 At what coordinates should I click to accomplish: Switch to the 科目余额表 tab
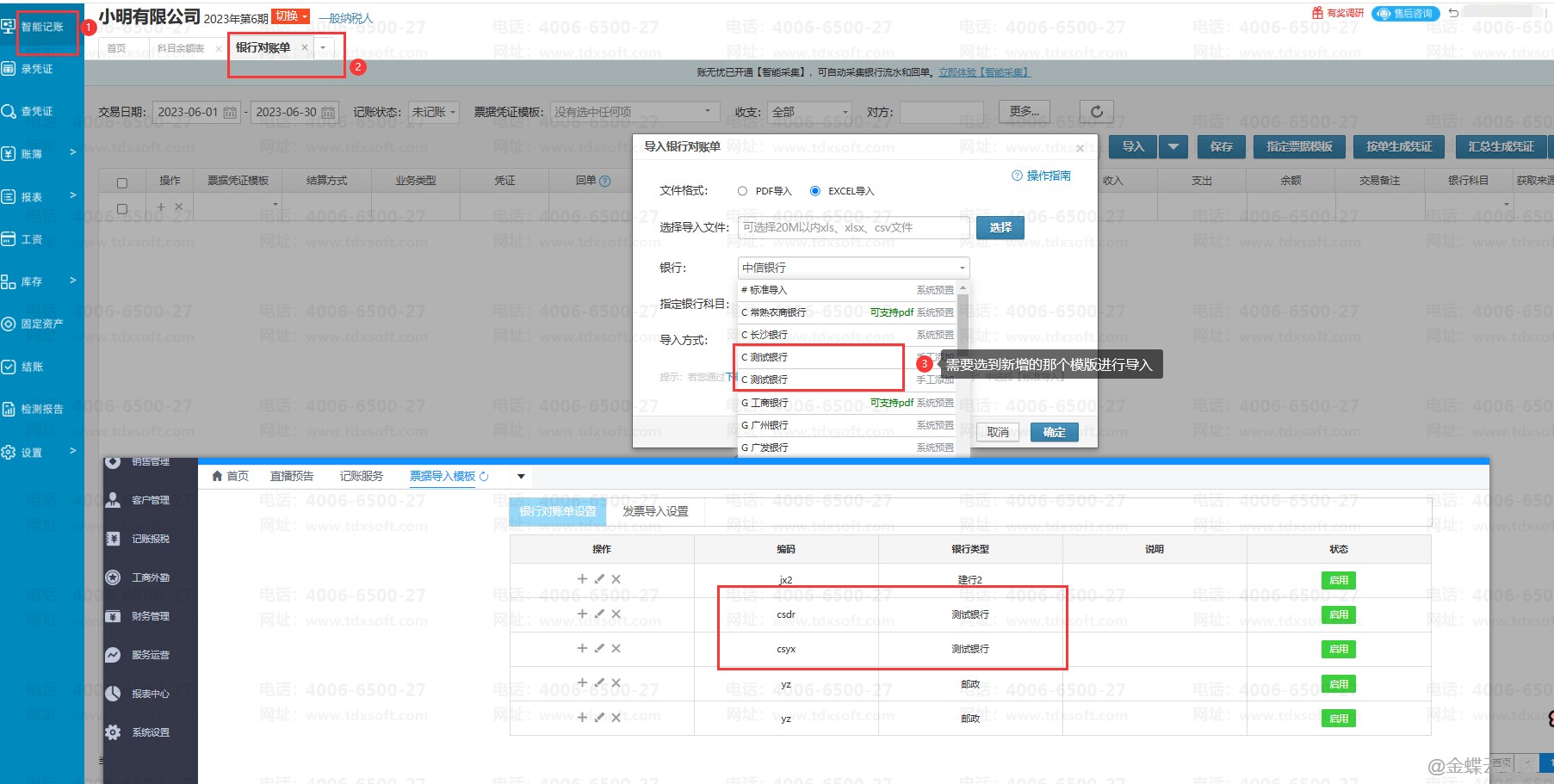coord(181,48)
